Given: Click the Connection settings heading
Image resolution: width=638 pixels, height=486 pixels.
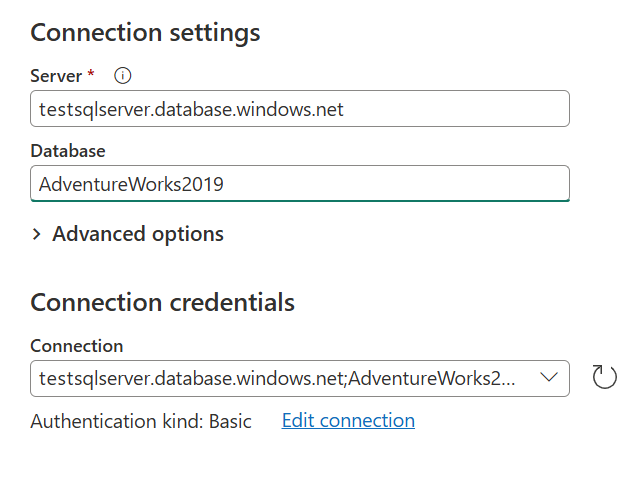Looking at the screenshot, I should (145, 32).
